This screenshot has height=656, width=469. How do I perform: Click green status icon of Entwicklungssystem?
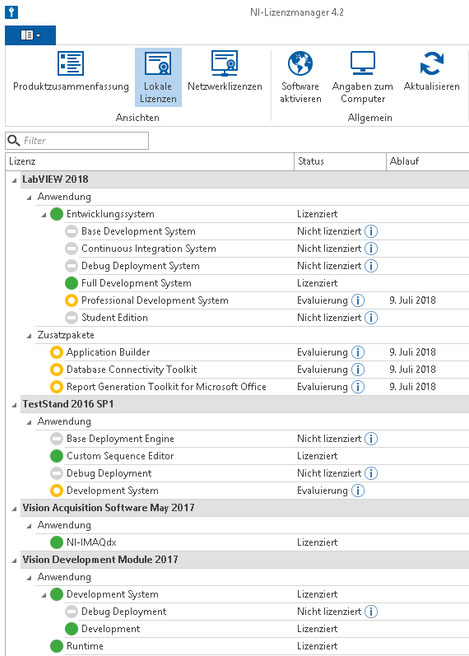click(x=56, y=214)
